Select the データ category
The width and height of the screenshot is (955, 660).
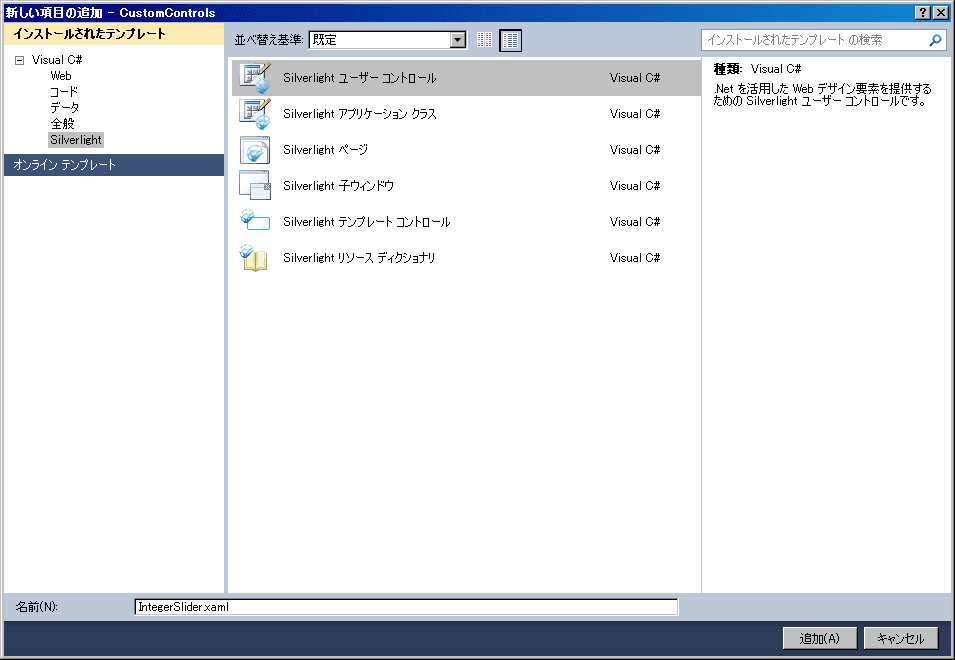click(65, 108)
